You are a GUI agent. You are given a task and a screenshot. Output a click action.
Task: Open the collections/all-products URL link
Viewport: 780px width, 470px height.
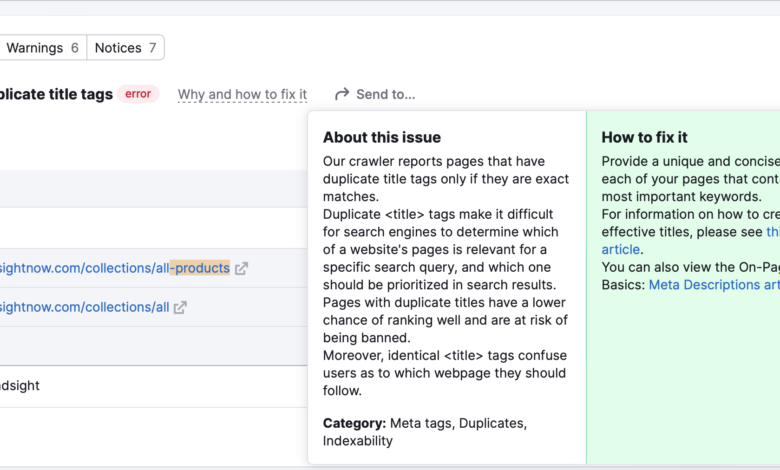pyautogui.click(x=114, y=268)
